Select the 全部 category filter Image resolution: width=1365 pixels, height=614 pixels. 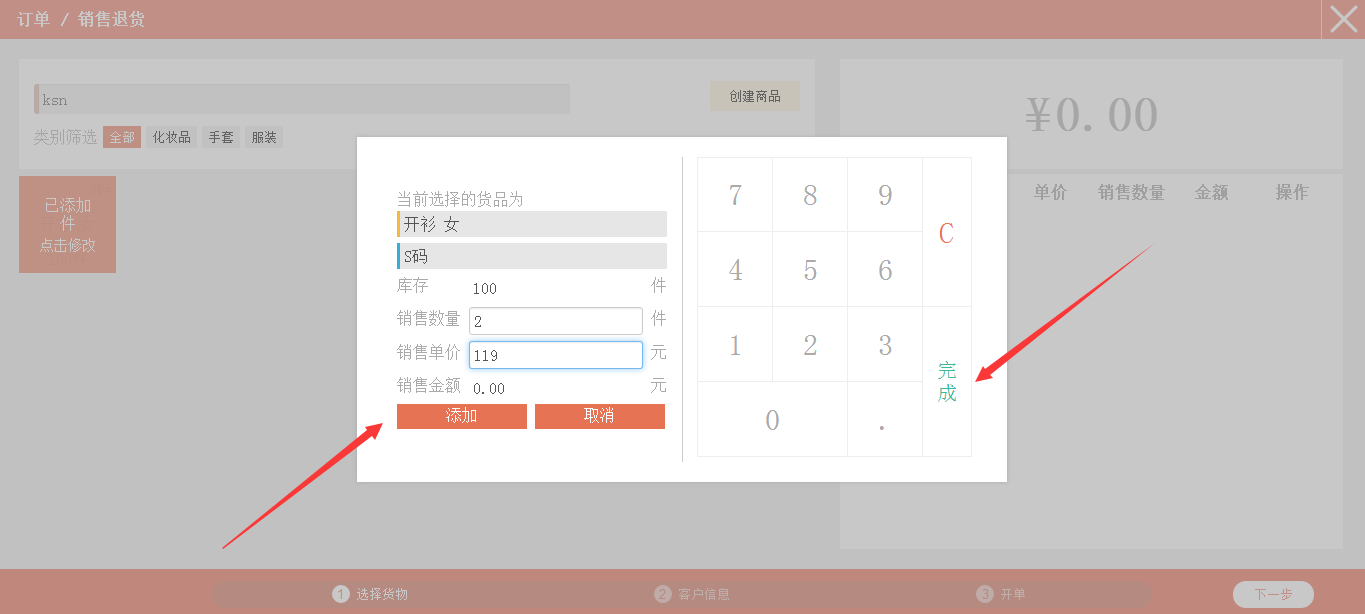click(122, 137)
